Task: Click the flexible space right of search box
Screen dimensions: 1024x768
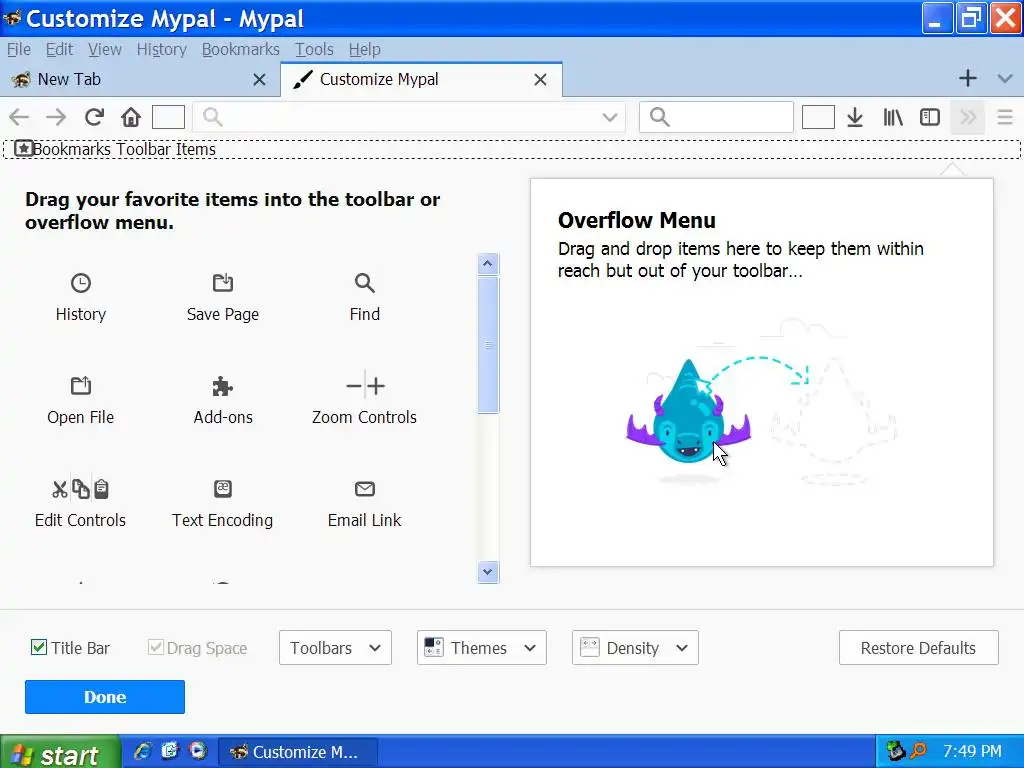Action: tap(818, 118)
